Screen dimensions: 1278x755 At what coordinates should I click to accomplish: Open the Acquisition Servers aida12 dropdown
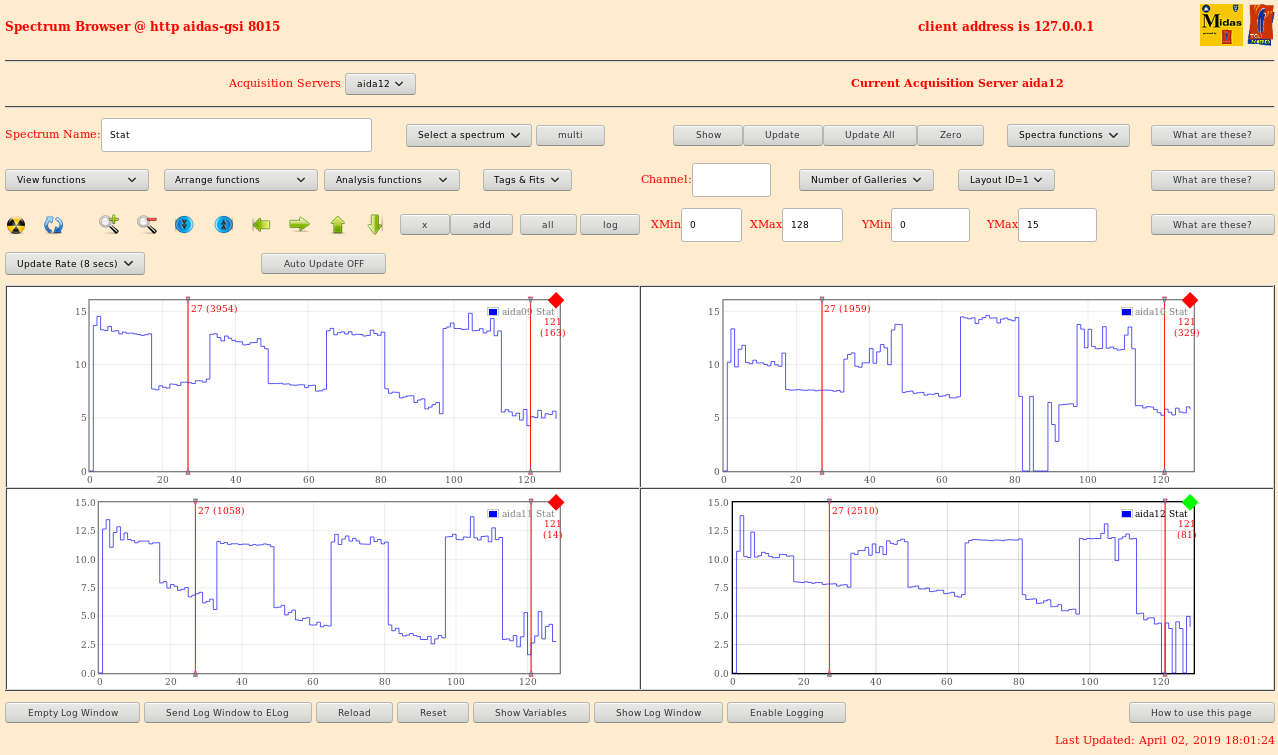[380, 84]
